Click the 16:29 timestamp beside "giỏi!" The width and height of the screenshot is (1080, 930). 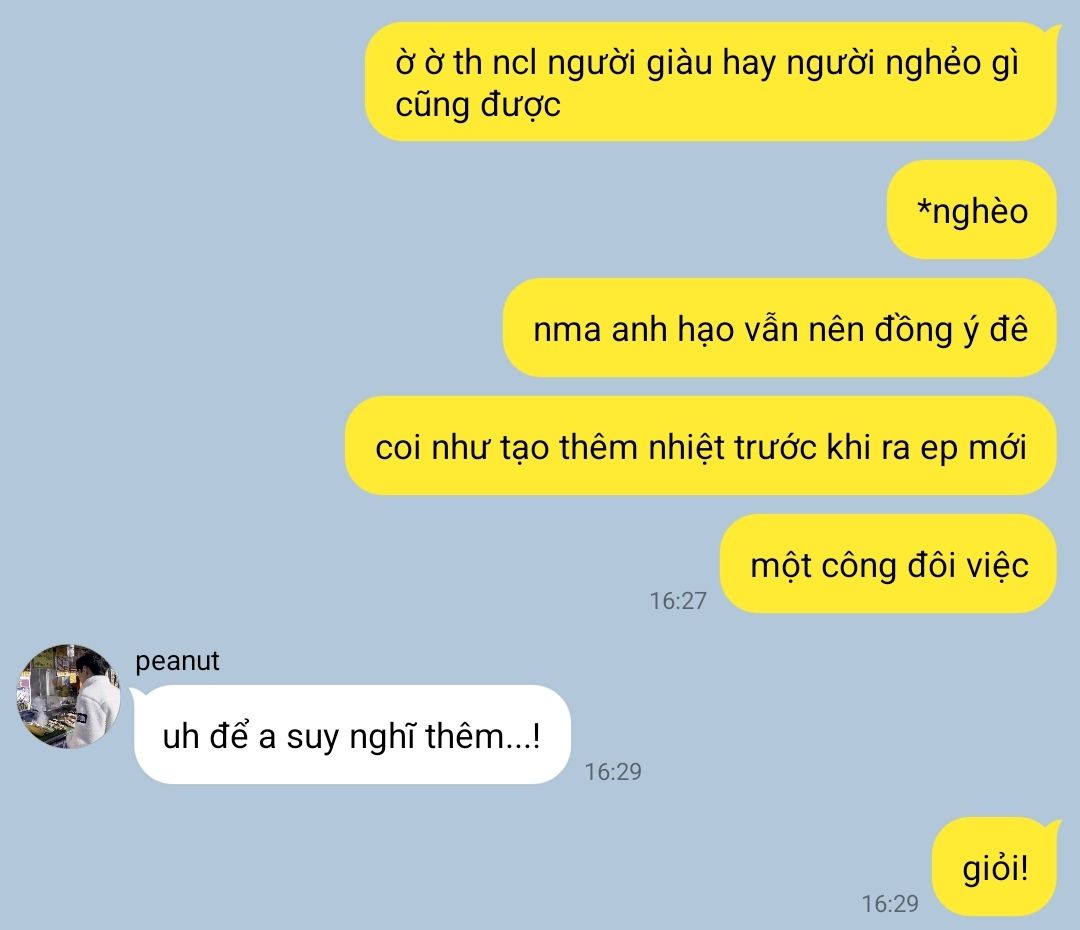pos(890,903)
